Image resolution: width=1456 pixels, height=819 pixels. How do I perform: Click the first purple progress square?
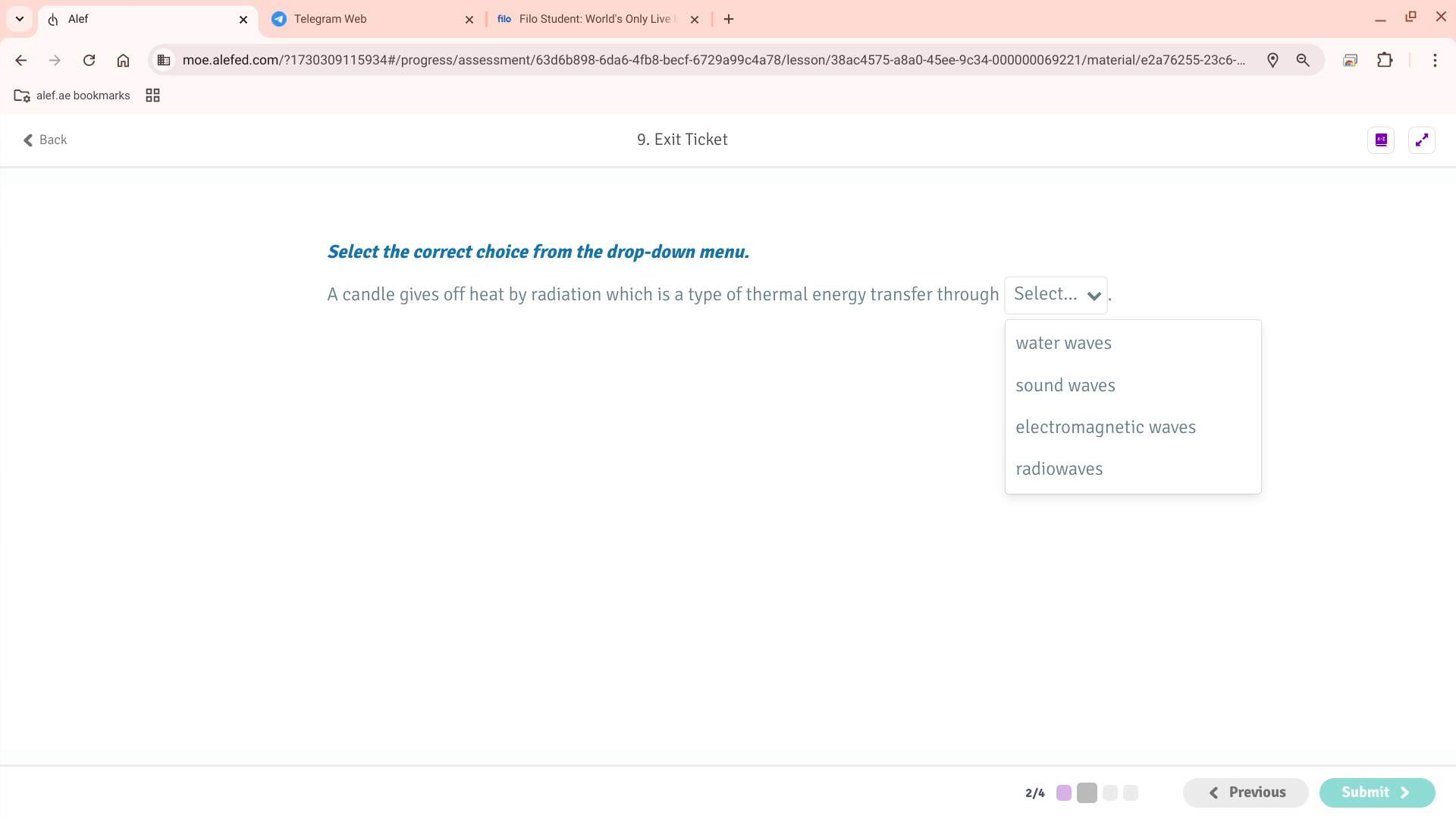pos(1064,792)
